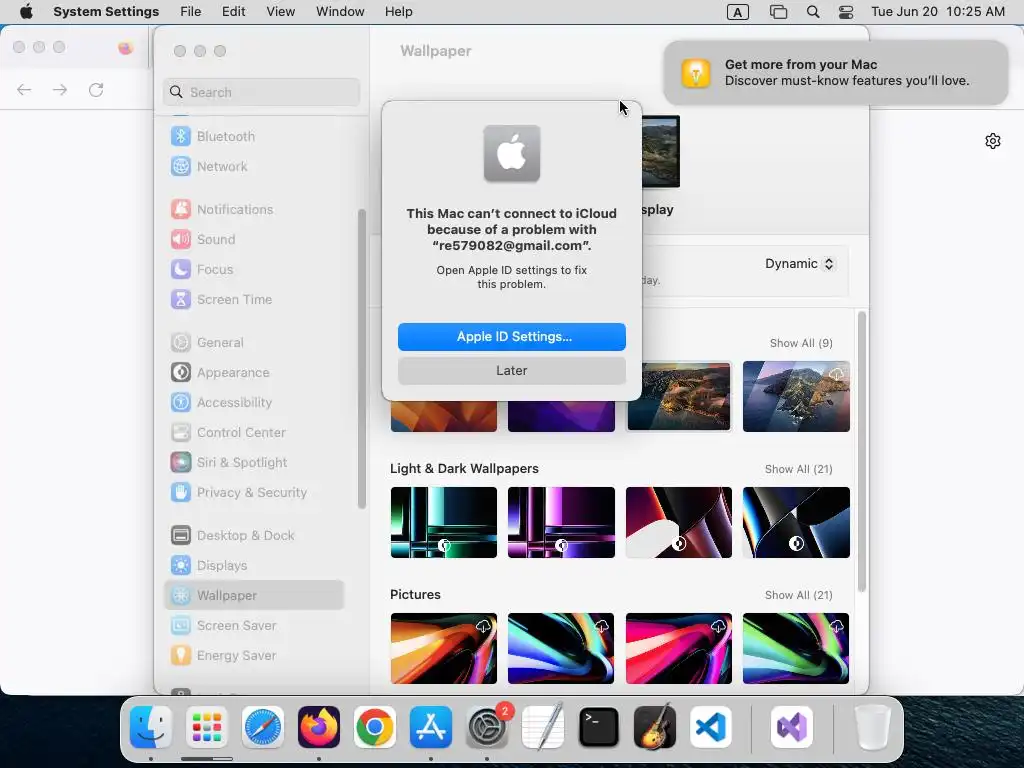The height and width of the screenshot is (768, 1024).
Task: Select the Appearance icon
Action: pyautogui.click(x=181, y=373)
